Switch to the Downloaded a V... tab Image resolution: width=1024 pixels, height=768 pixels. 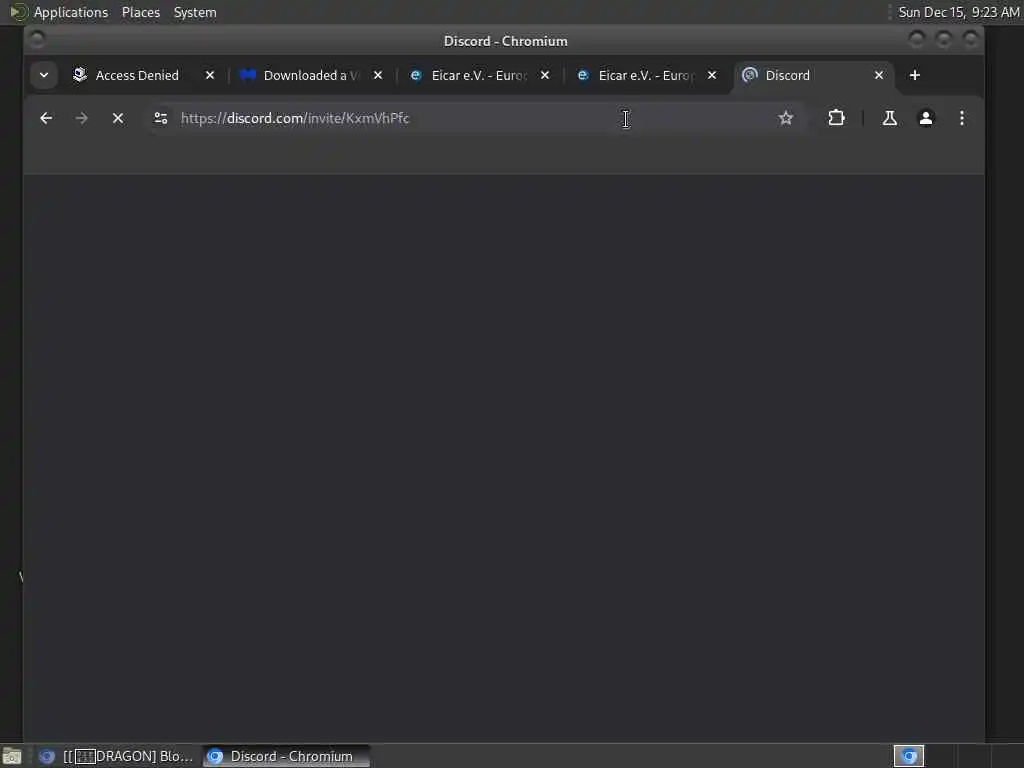310,76
